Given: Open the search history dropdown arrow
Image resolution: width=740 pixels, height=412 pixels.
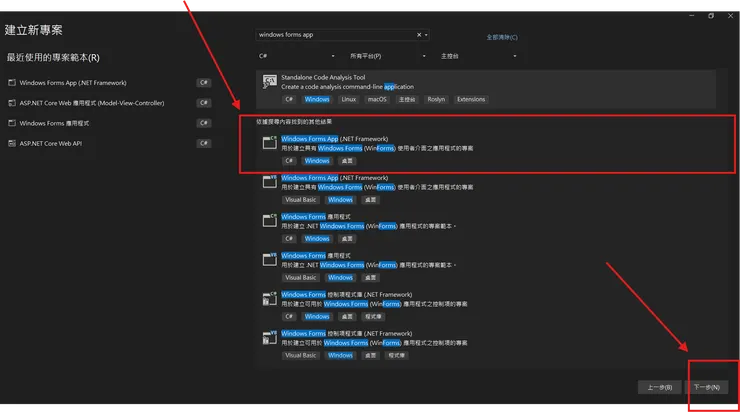Looking at the screenshot, I should pos(426,35).
